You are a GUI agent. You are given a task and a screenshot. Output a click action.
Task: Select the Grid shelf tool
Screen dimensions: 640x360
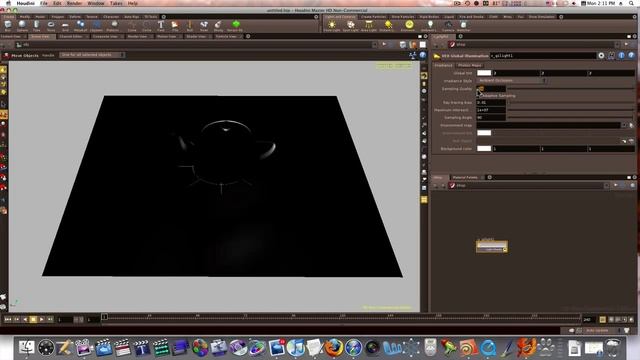[x=65, y=26]
